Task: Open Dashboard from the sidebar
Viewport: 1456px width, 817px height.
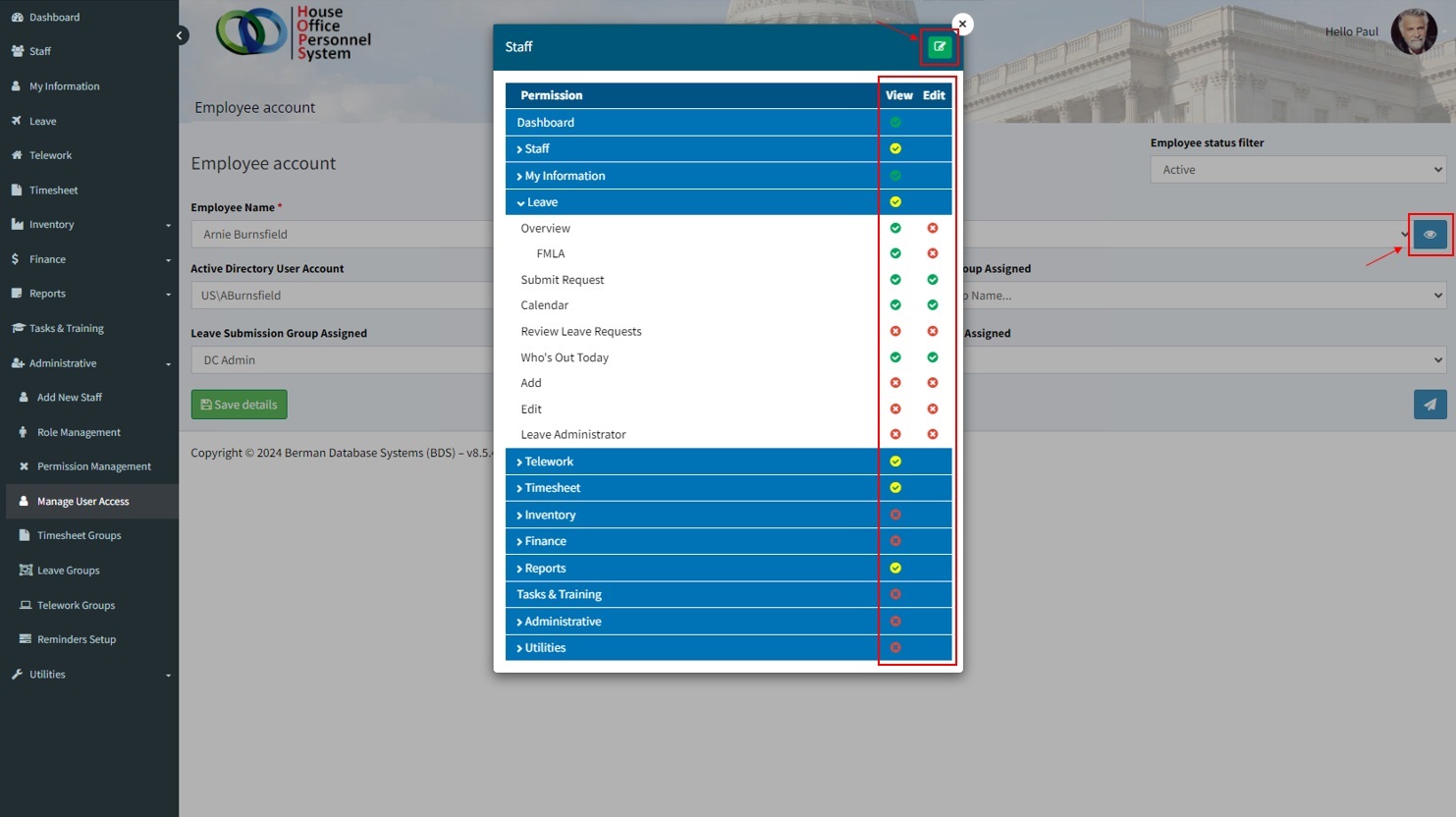Action: 54,18
